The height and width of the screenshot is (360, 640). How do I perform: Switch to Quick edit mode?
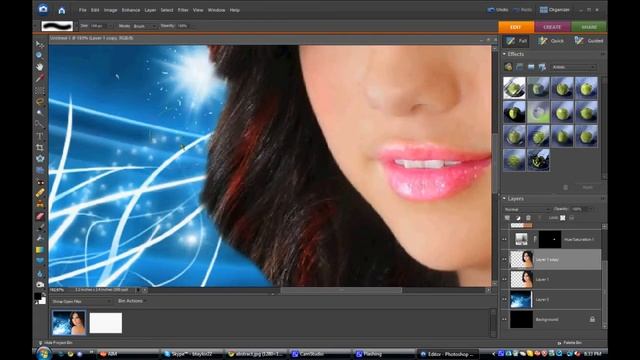(x=551, y=41)
